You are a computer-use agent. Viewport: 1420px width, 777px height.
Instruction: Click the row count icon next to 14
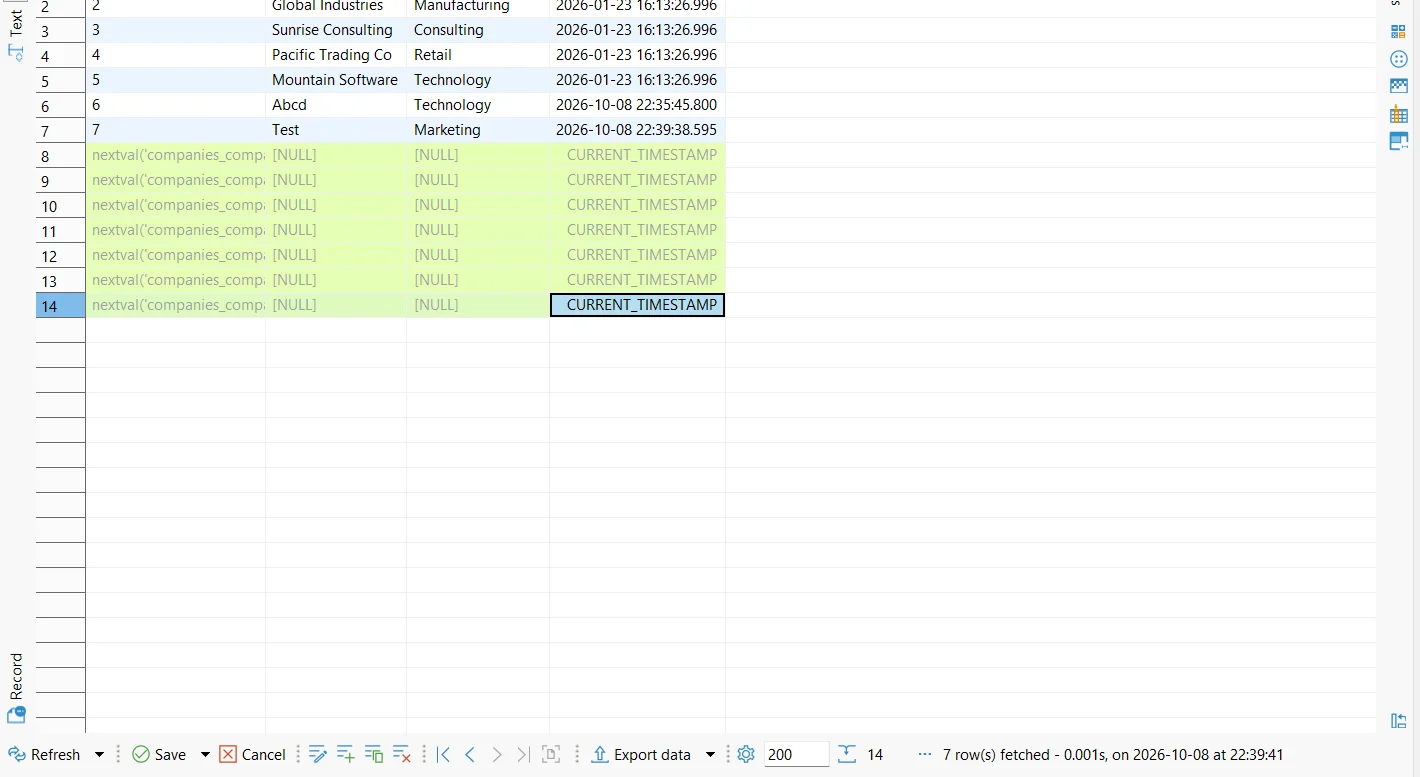pyautogui.click(x=847, y=755)
